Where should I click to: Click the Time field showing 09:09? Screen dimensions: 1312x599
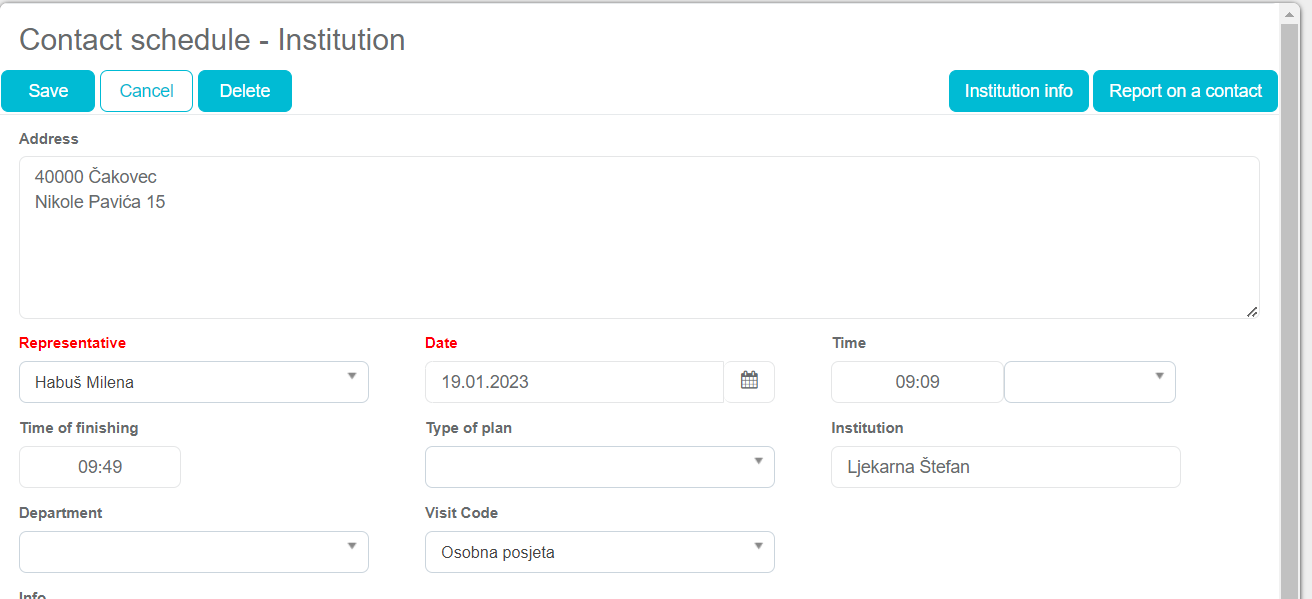917,382
